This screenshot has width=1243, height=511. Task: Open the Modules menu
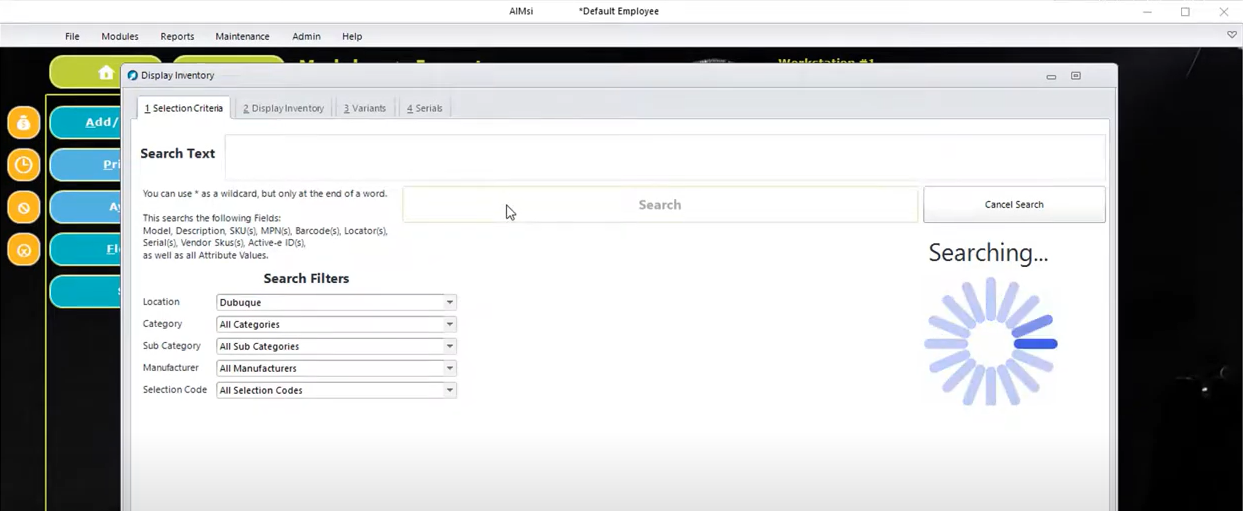click(x=120, y=36)
